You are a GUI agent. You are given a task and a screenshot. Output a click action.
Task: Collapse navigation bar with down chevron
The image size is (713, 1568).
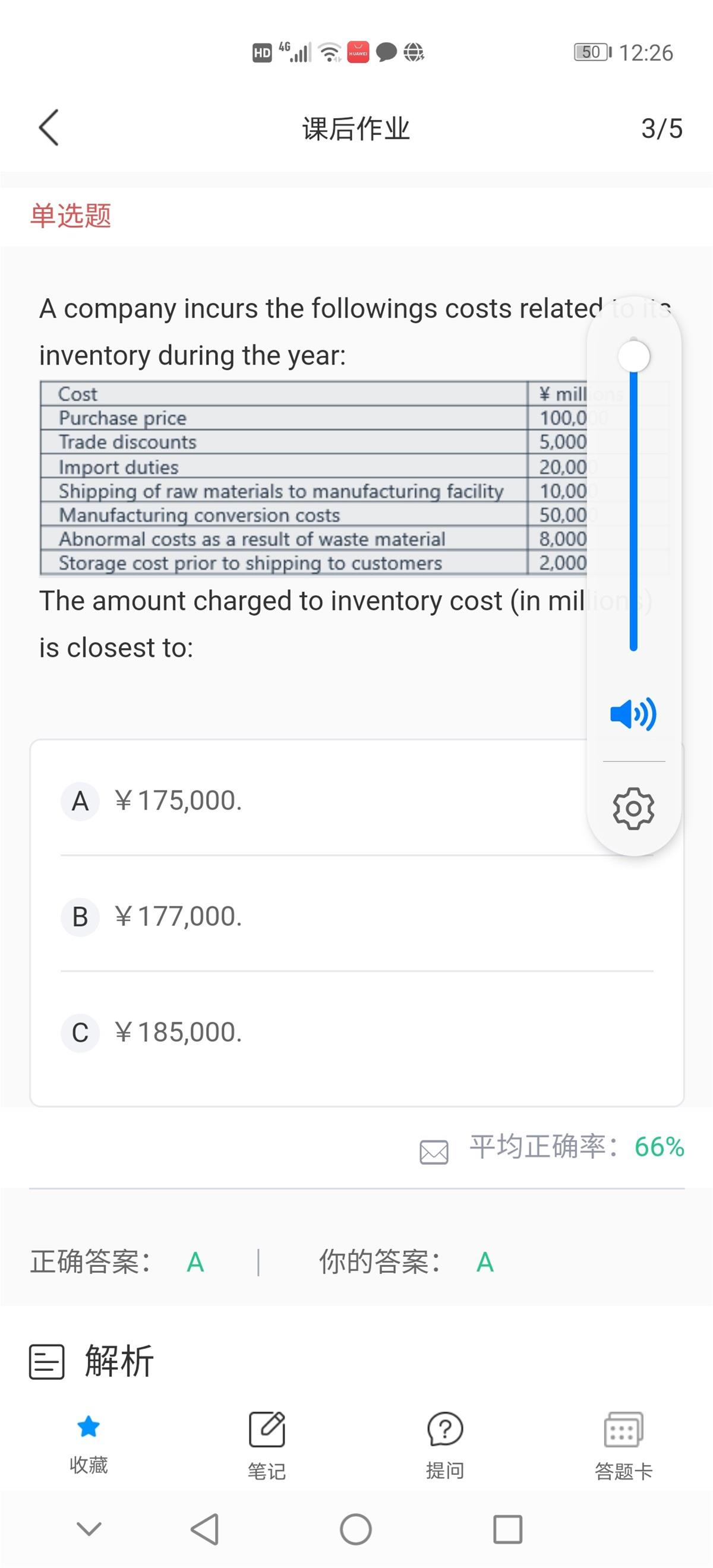[x=89, y=1528]
